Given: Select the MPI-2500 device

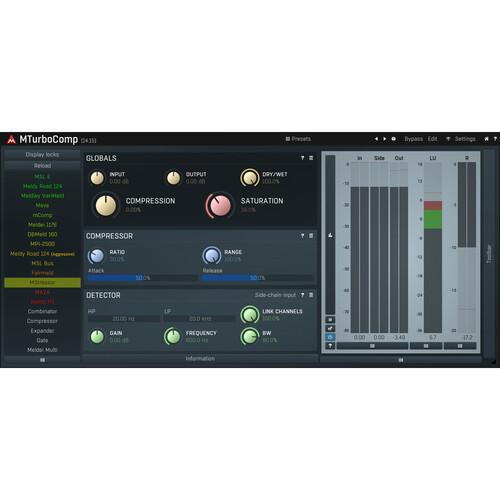Looking at the screenshot, I should [x=42, y=244].
